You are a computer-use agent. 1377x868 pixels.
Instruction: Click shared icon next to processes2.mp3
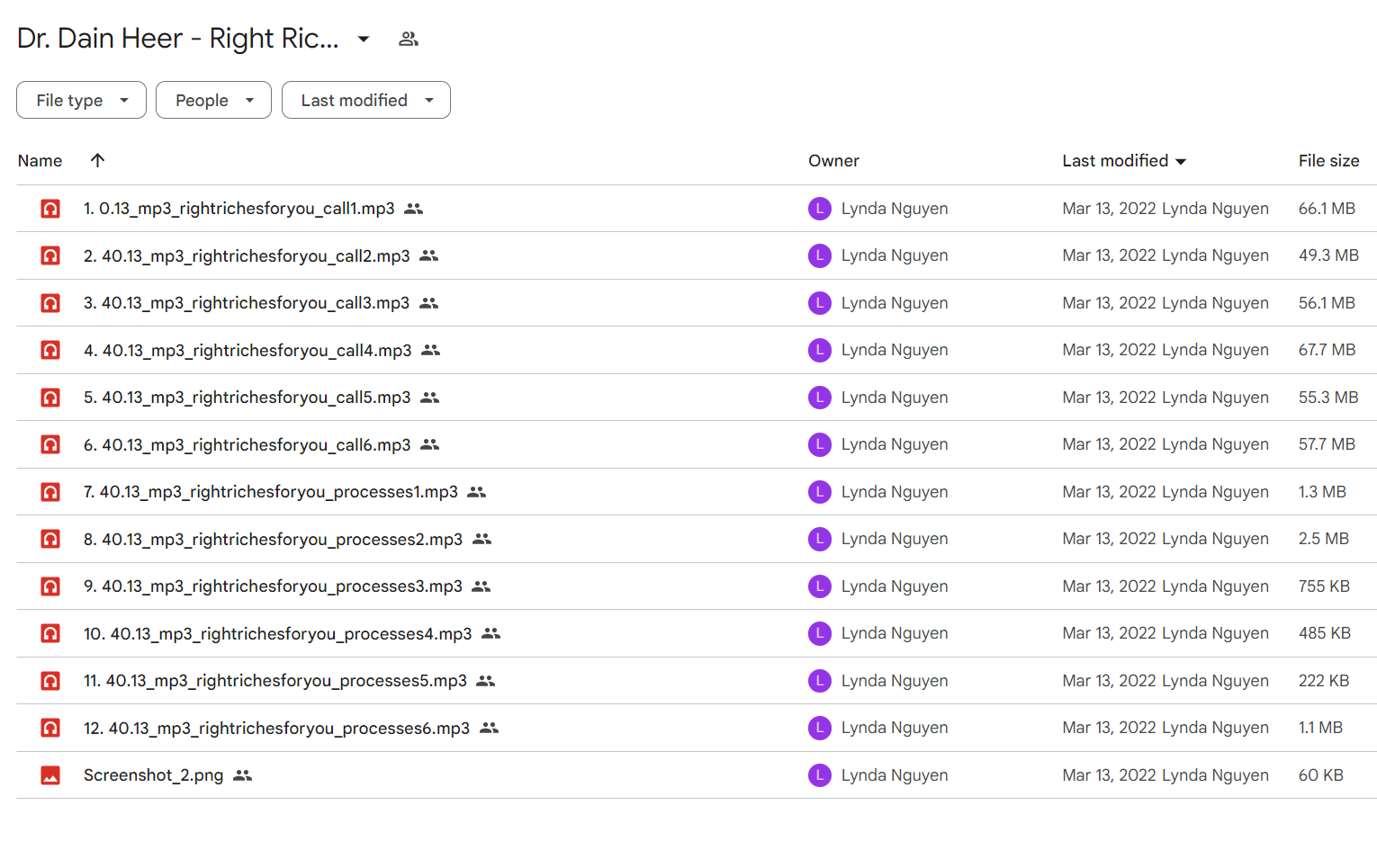(x=482, y=539)
